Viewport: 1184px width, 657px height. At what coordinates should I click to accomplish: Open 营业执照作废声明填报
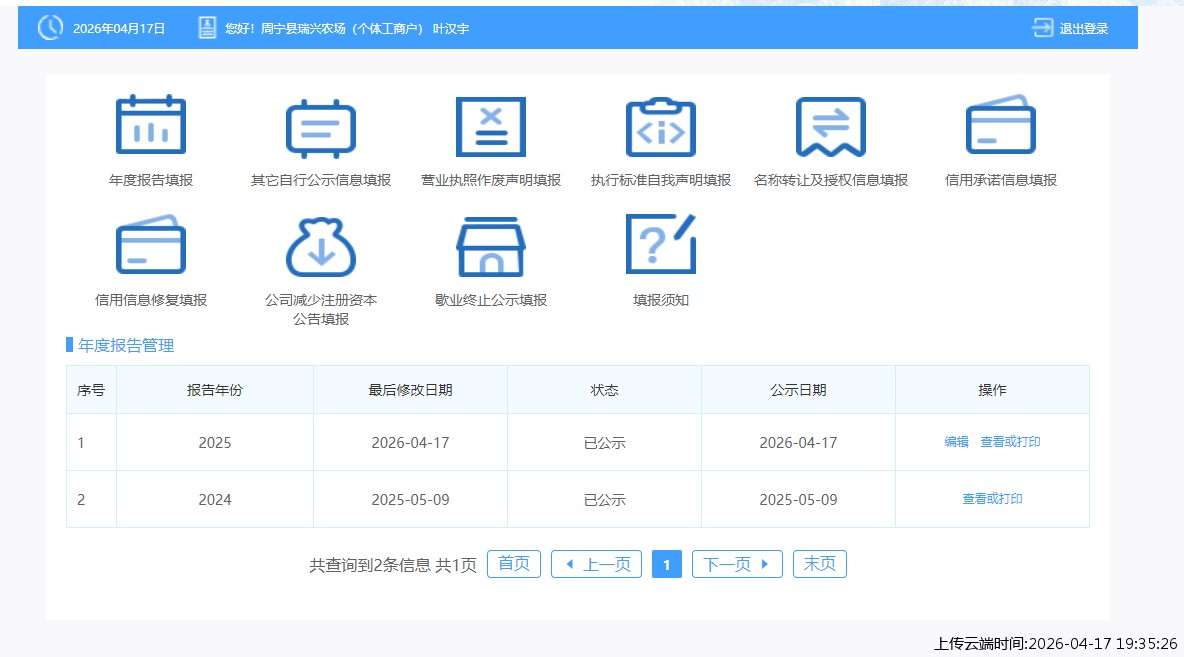(490, 127)
